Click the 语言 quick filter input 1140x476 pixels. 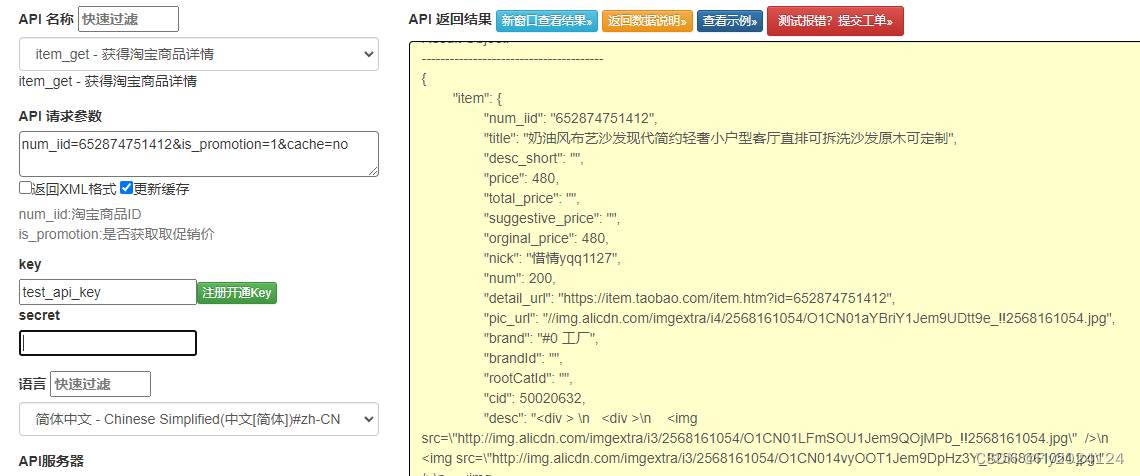(100, 384)
